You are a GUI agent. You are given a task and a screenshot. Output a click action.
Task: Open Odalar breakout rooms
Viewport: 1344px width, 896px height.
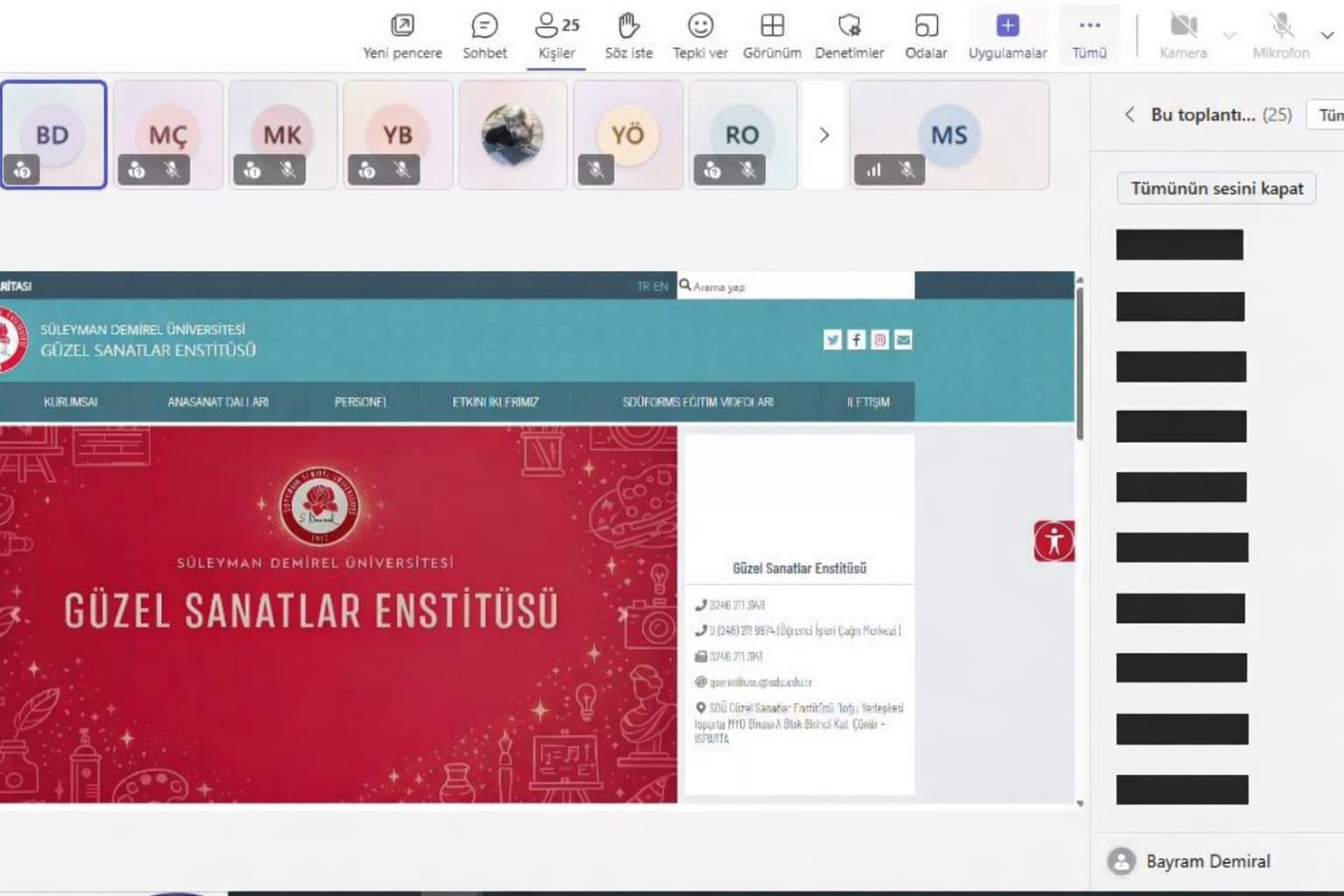click(926, 37)
